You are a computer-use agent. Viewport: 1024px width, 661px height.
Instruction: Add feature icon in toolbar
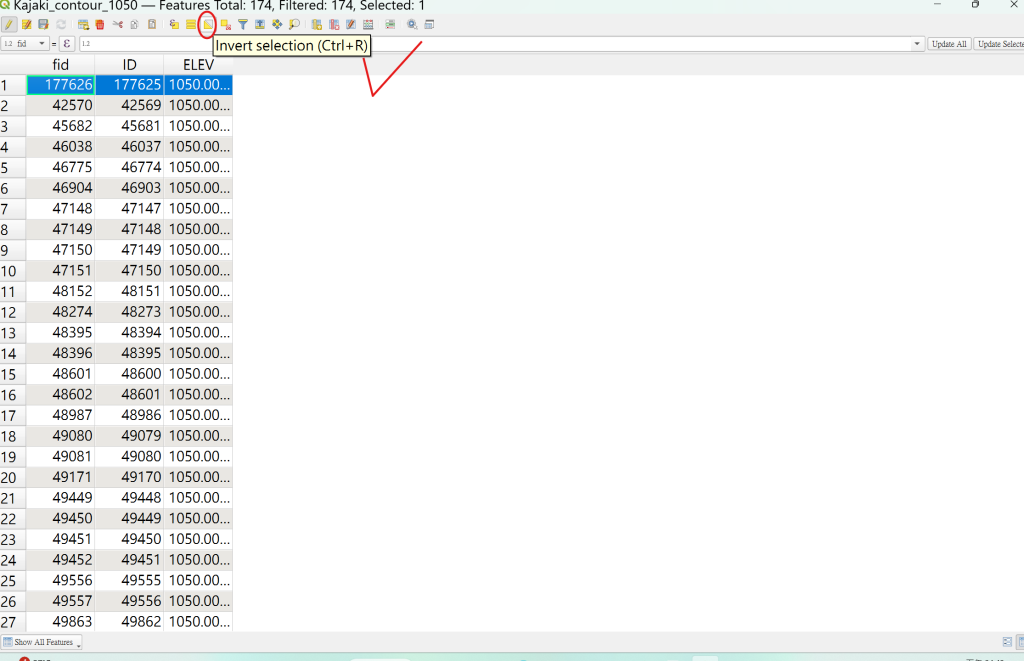coord(84,25)
